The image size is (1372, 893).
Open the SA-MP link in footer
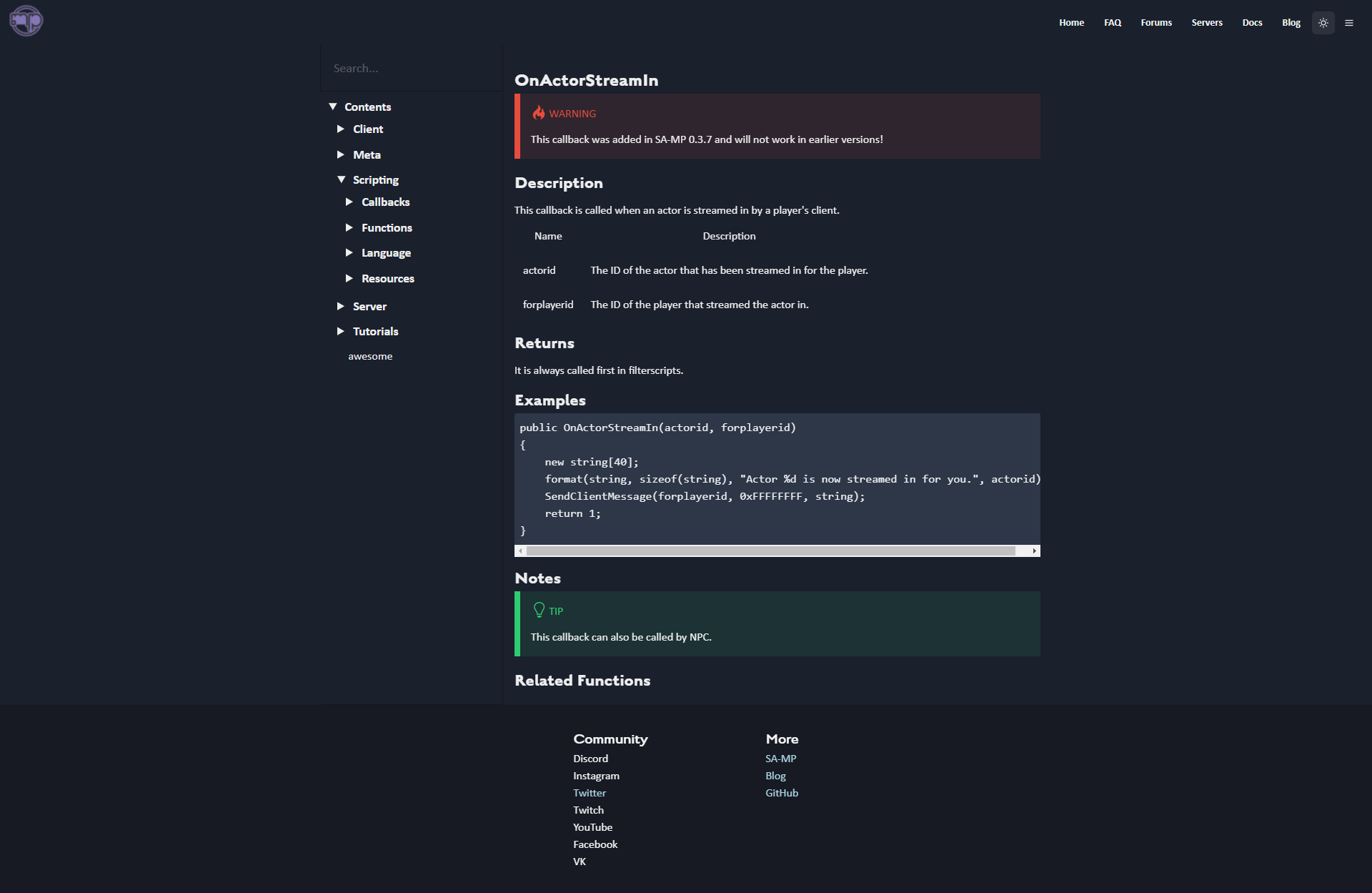click(780, 758)
